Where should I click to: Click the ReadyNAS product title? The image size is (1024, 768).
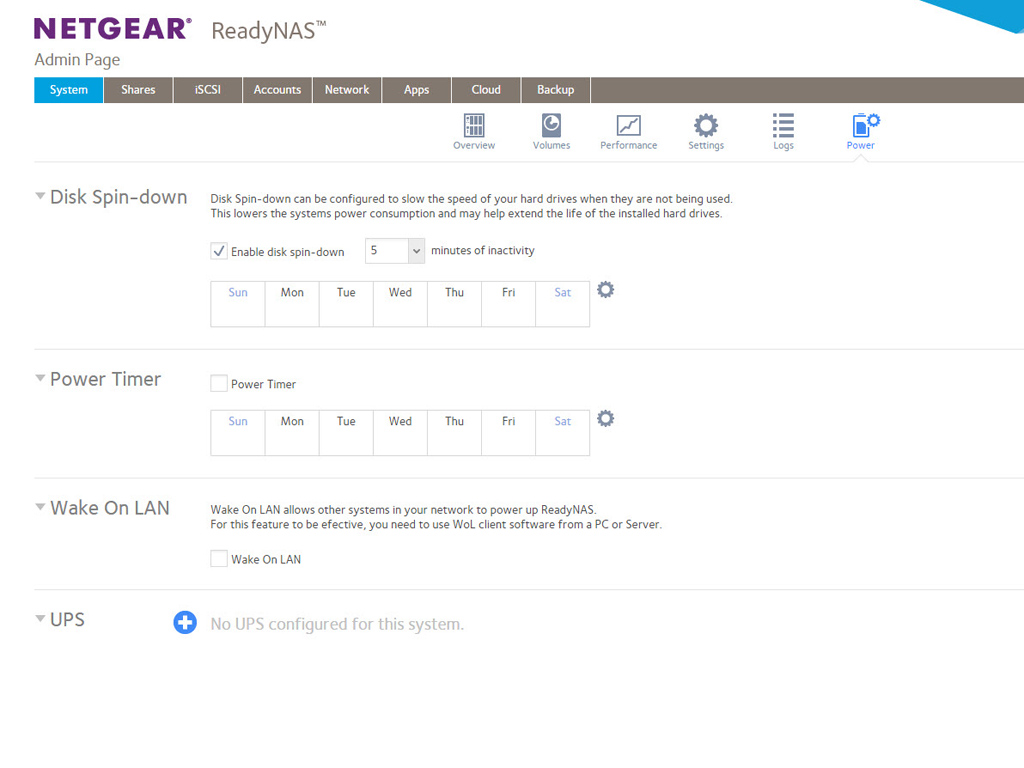(x=268, y=31)
